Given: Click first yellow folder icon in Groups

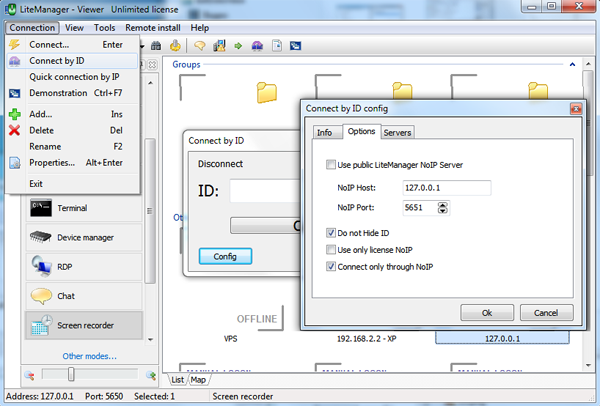Looking at the screenshot, I should point(267,92).
